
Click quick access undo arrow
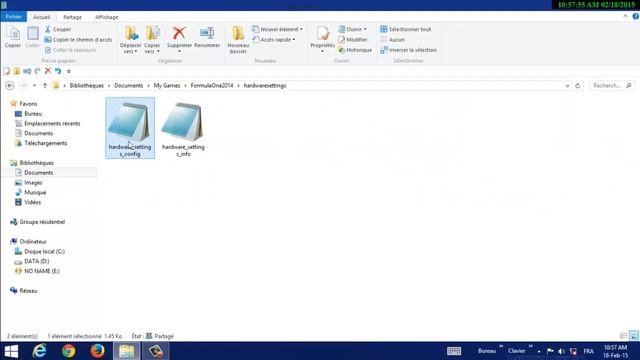(x=58, y=71)
